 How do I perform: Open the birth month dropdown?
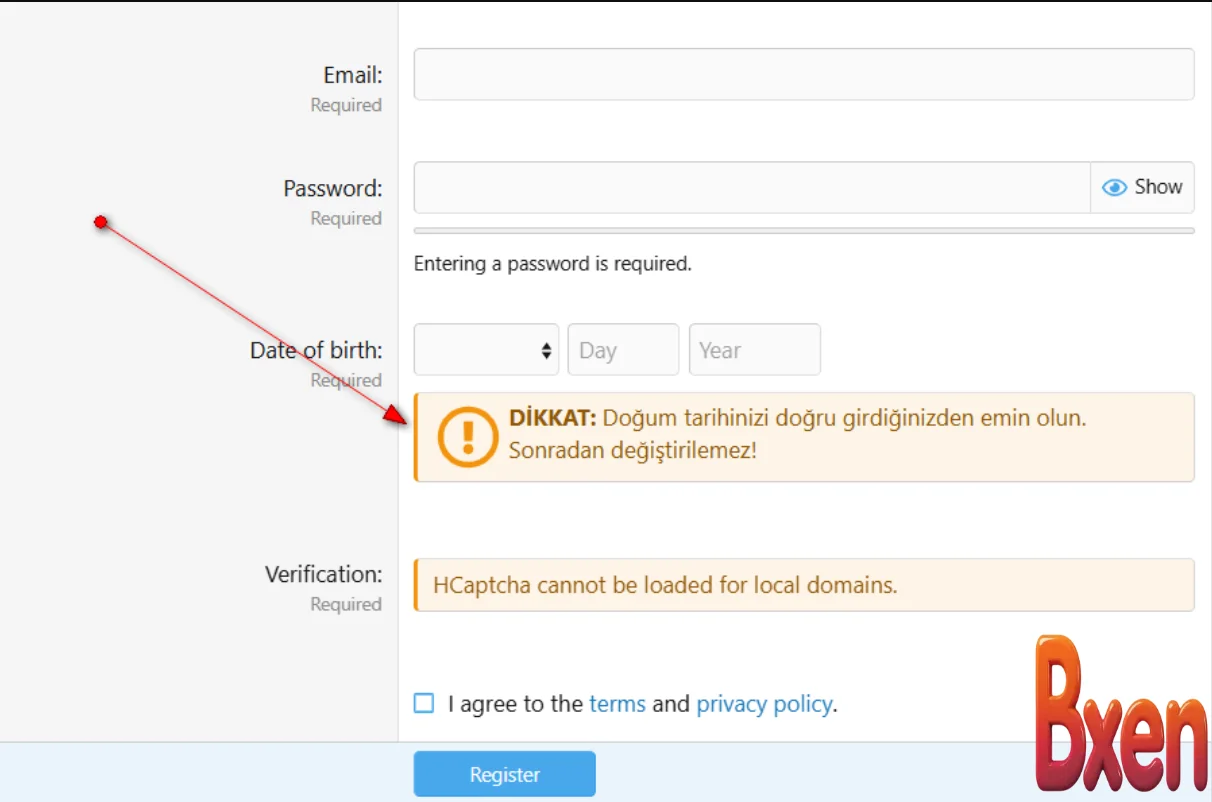[x=486, y=350]
